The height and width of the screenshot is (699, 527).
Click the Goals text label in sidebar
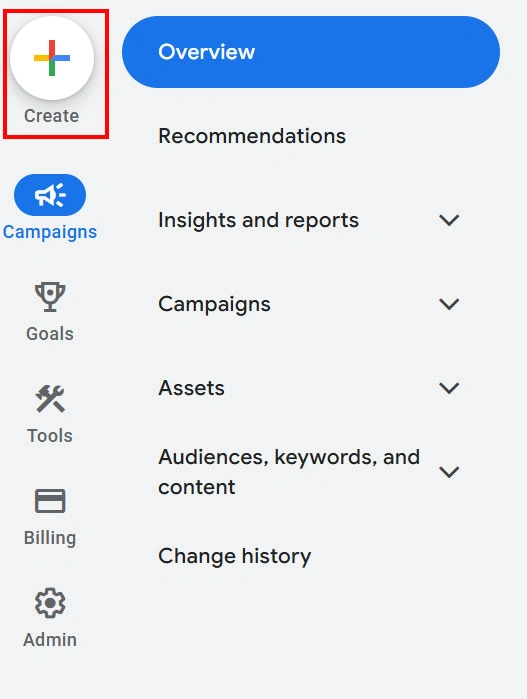click(50, 333)
